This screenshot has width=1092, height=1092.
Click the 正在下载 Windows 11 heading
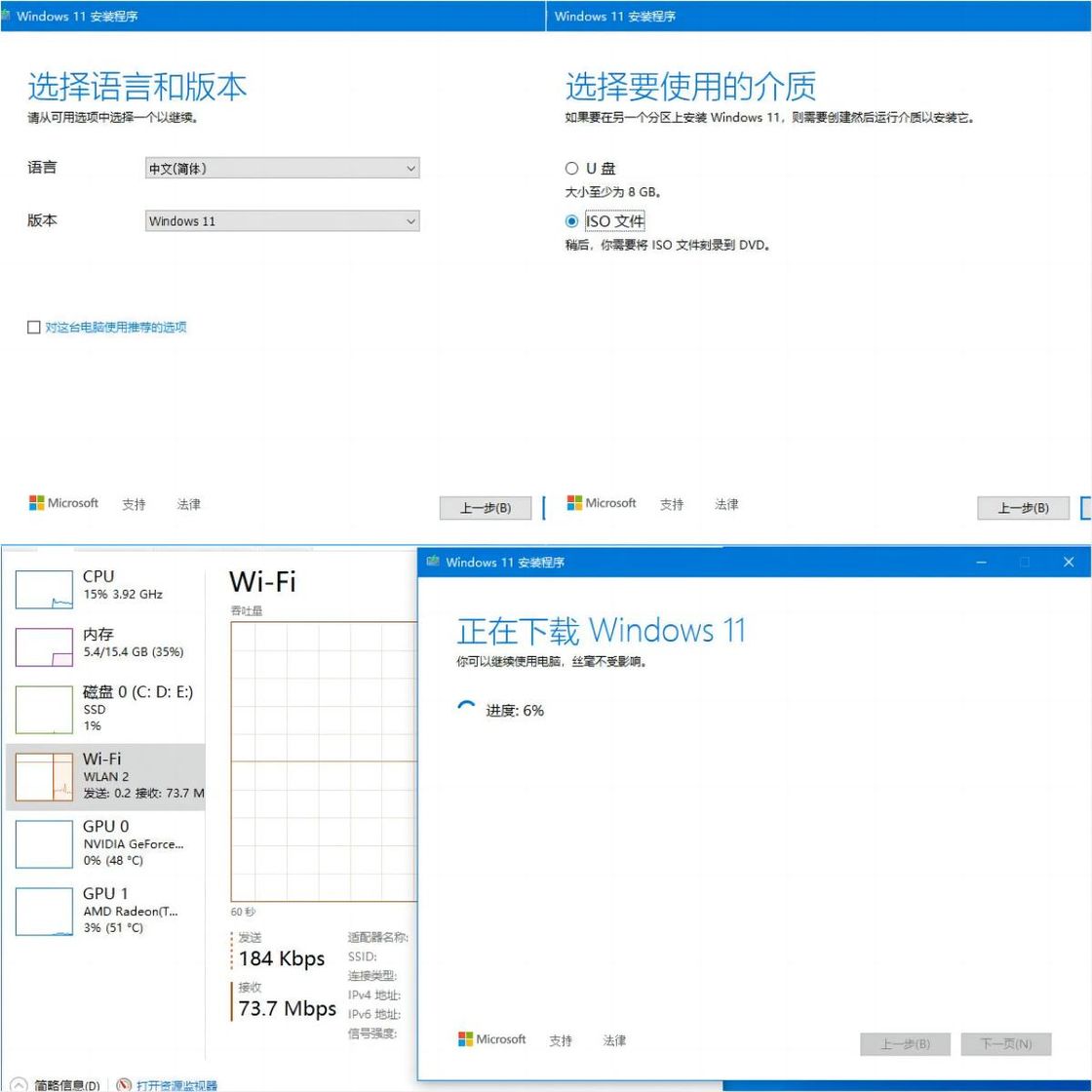pyautogui.click(x=601, y=631)
